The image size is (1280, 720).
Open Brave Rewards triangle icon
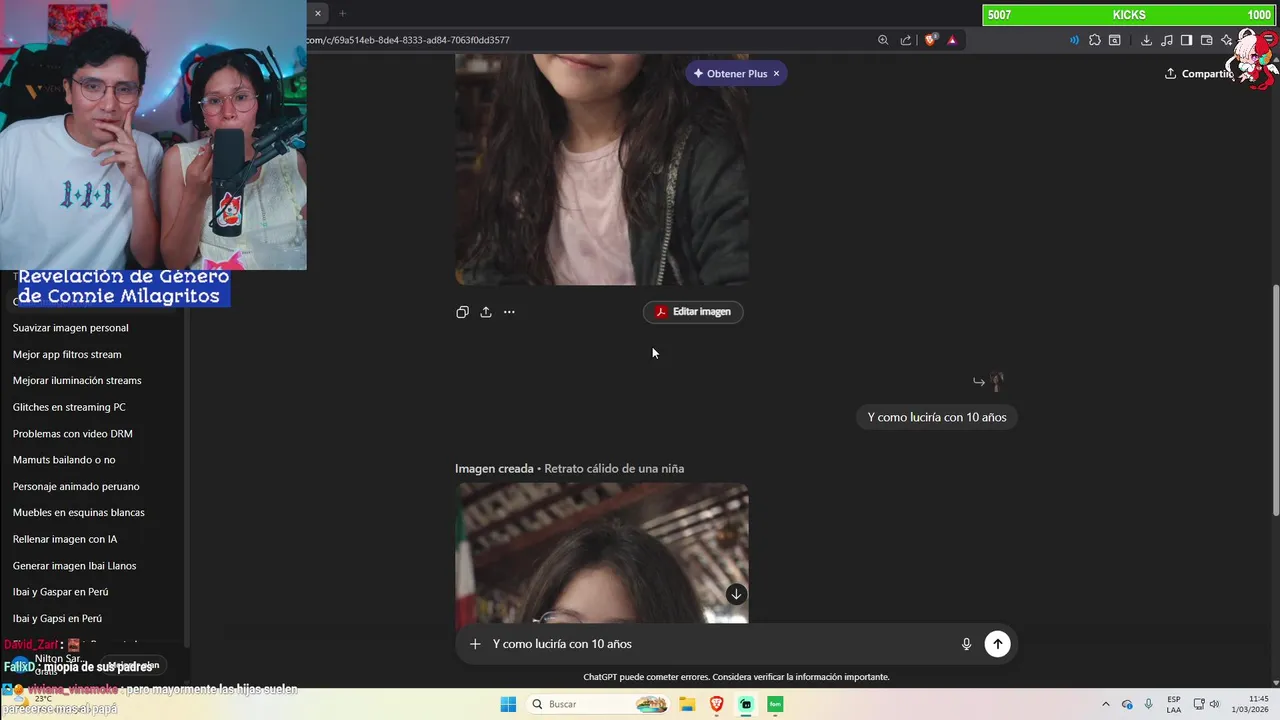click(952, 40)
